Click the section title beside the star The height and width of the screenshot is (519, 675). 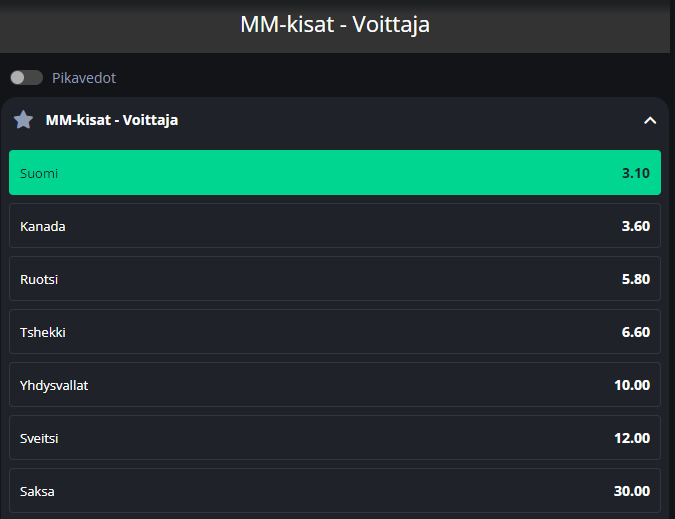point(112,120)
